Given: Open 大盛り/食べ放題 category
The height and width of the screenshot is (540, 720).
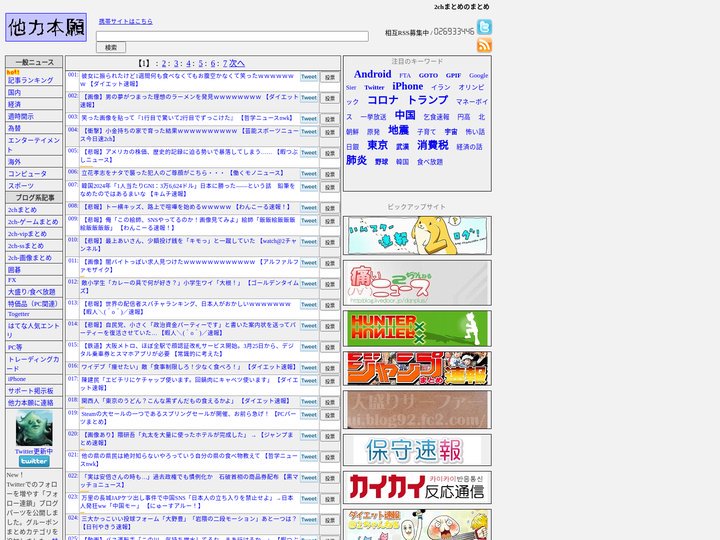Looking at the screenshot, I should 31,292.
